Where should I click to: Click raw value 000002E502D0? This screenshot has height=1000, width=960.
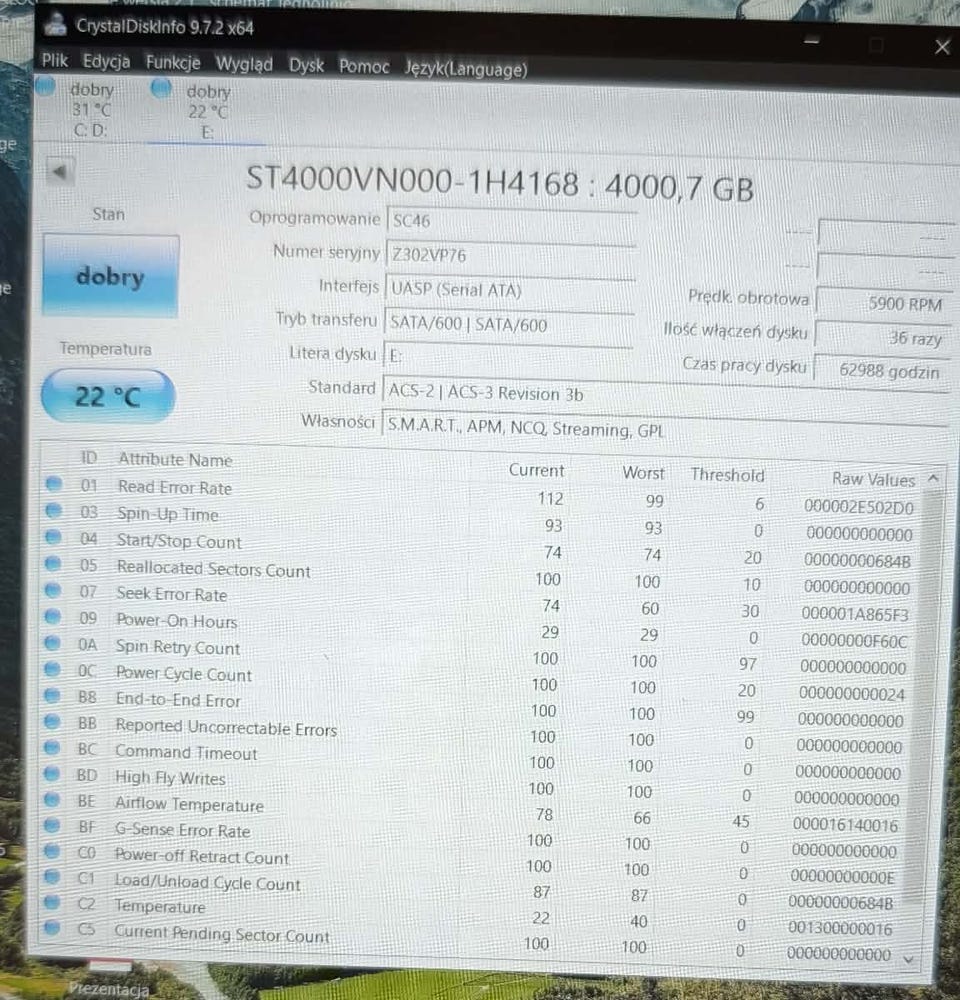859,507
